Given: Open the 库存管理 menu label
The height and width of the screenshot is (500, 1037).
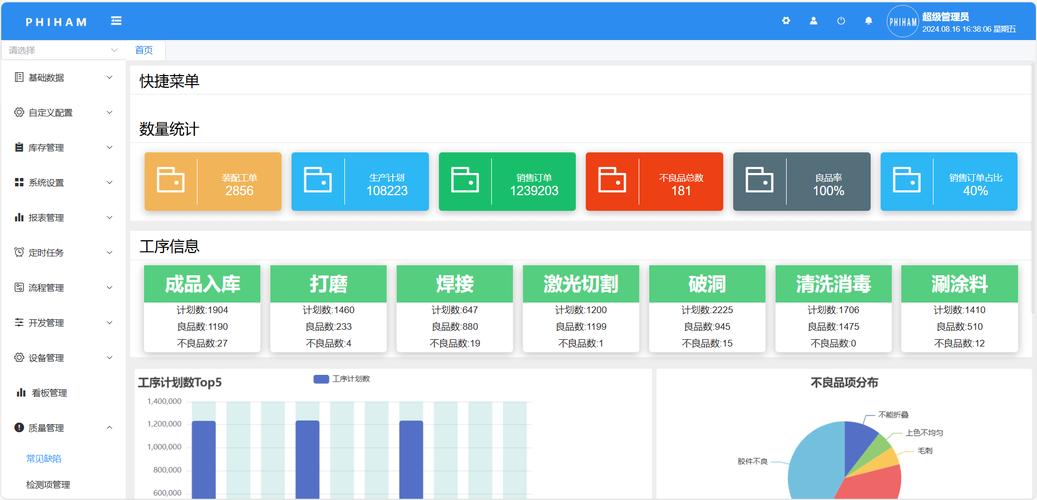Looking at the screenshot, I should tap(46, 147).
